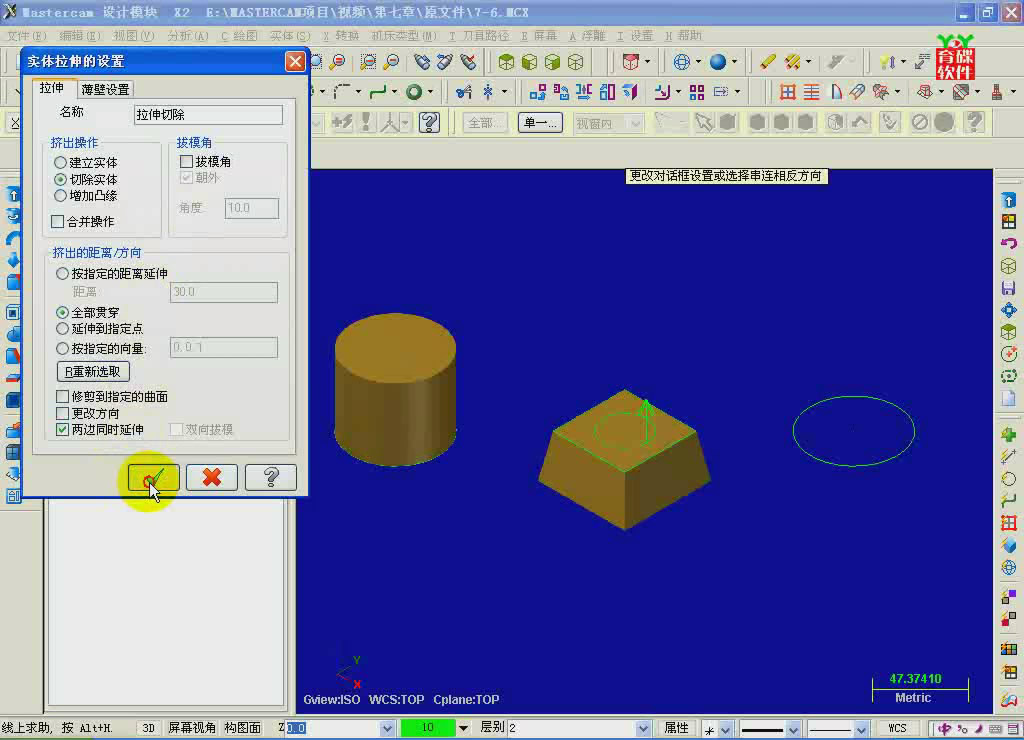The width and height of the screenshot is (1024, 740).
Task: Click the blue sphere shading icon
Action: [718, 62]
